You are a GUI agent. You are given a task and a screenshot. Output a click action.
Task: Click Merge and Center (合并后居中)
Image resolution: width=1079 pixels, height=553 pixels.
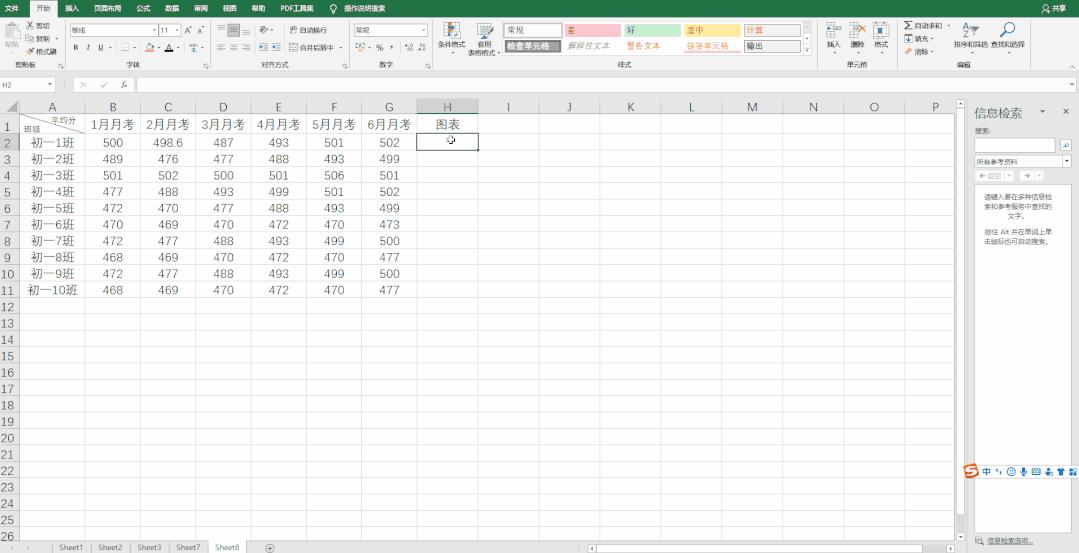pos(311,47)
